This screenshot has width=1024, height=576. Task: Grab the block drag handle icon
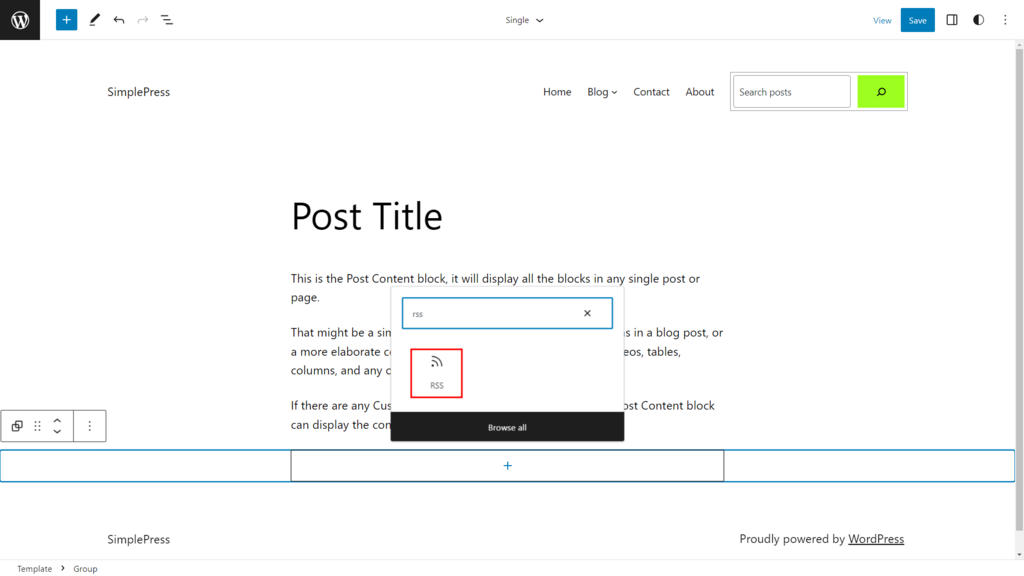click(37, 425)
